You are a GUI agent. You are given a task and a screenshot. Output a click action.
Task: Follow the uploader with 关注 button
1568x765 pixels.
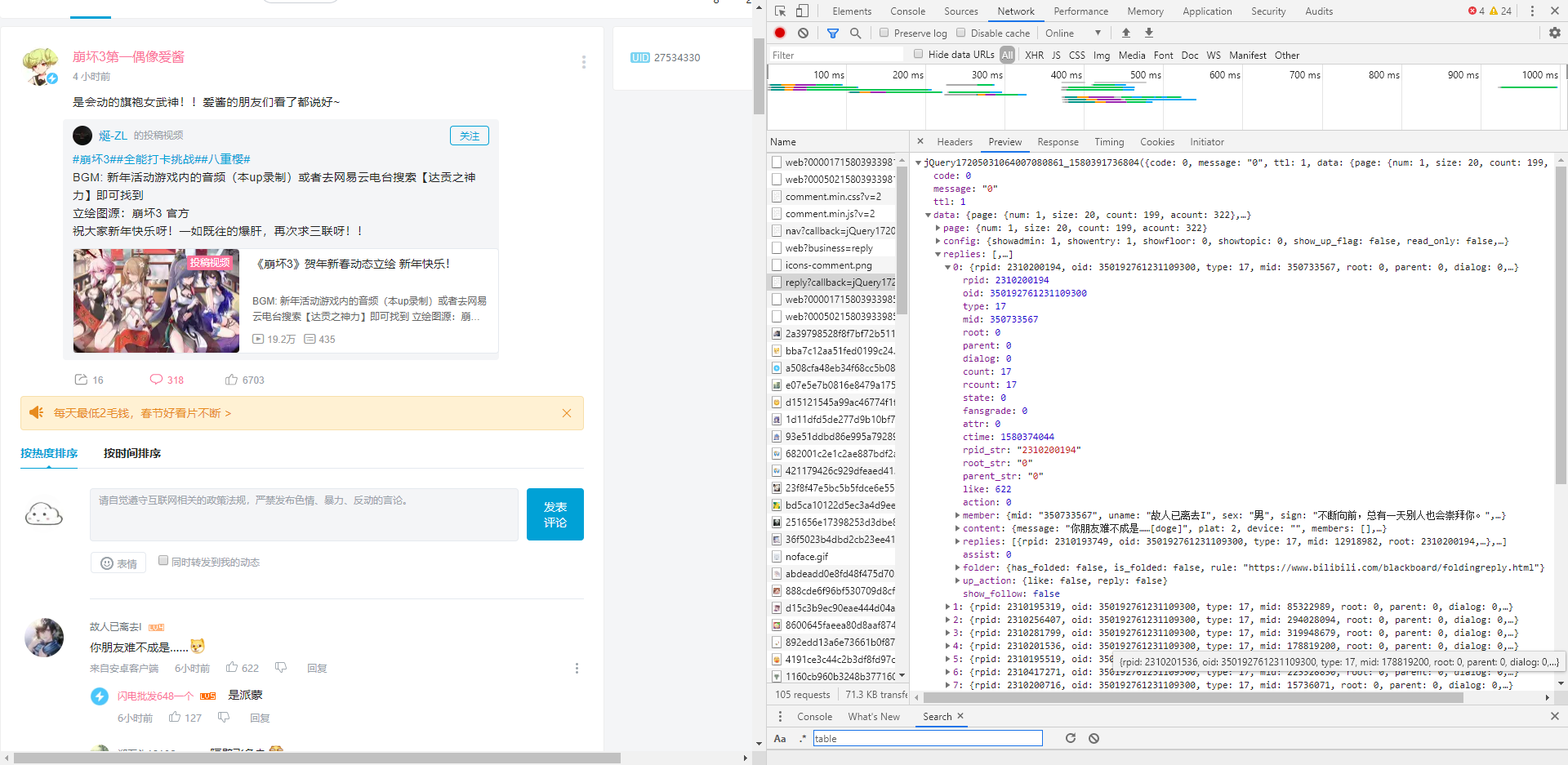(470, 136)
